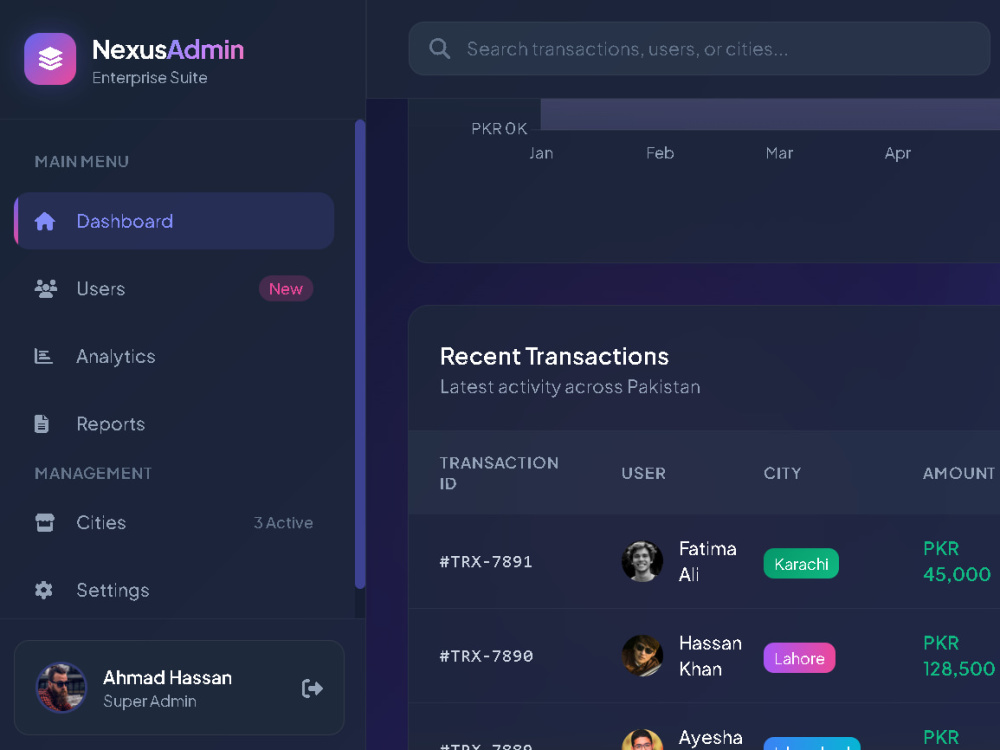Open the Dashboard menu item
Screen dimensions: 1000x750
(x=174, y=221)
